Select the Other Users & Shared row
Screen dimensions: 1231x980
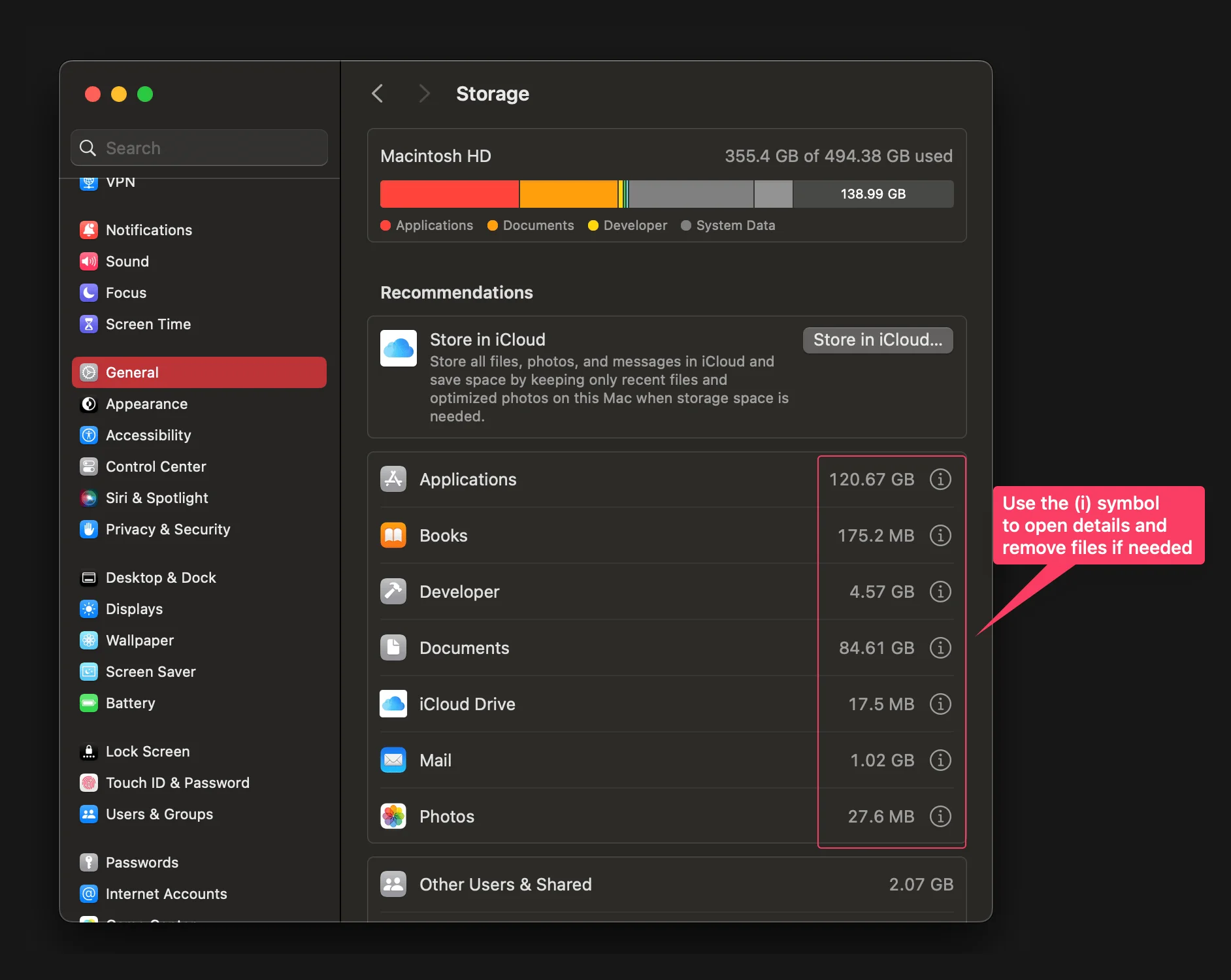[666, 885]
